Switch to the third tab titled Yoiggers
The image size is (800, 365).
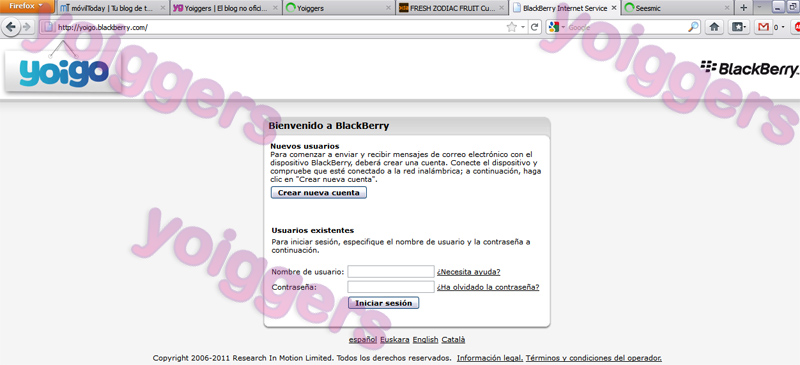click(339, 8)
